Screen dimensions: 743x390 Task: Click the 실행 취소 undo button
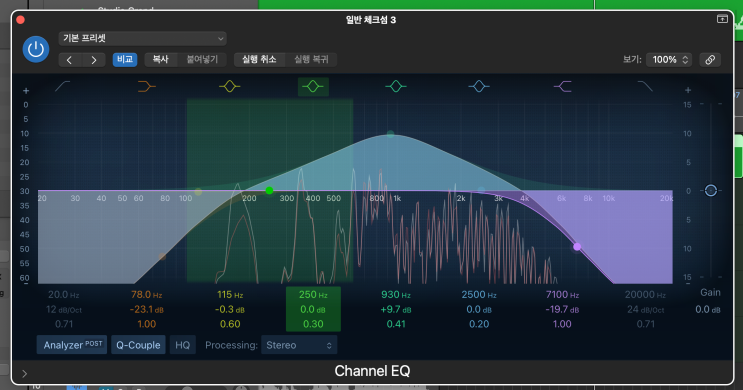(259, 60)
